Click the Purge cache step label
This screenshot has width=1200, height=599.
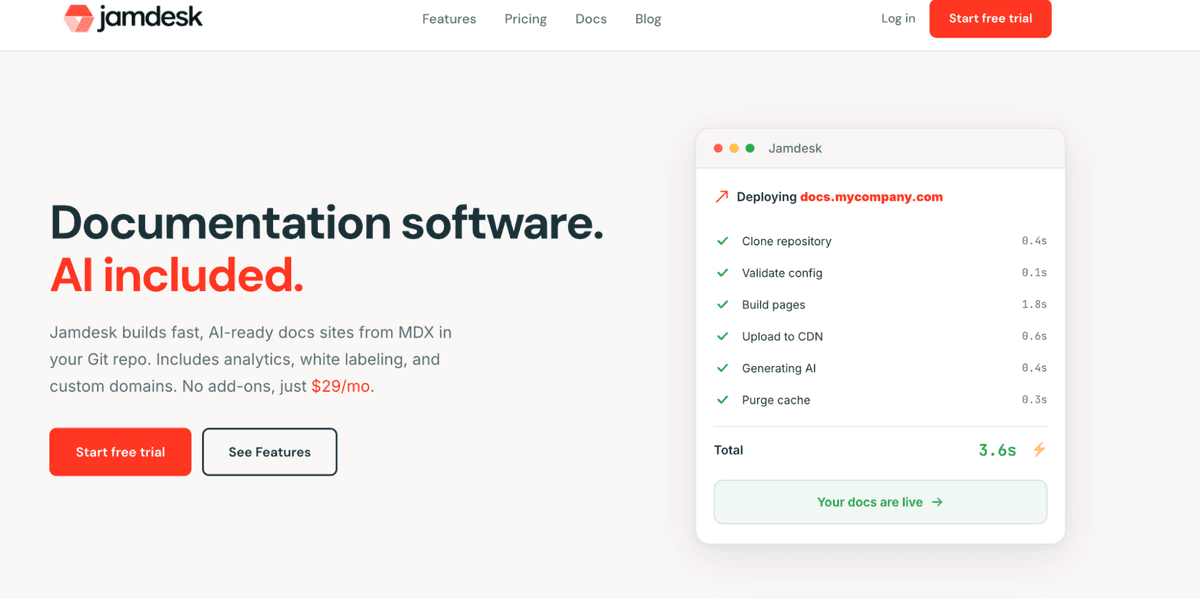[776, 400]
